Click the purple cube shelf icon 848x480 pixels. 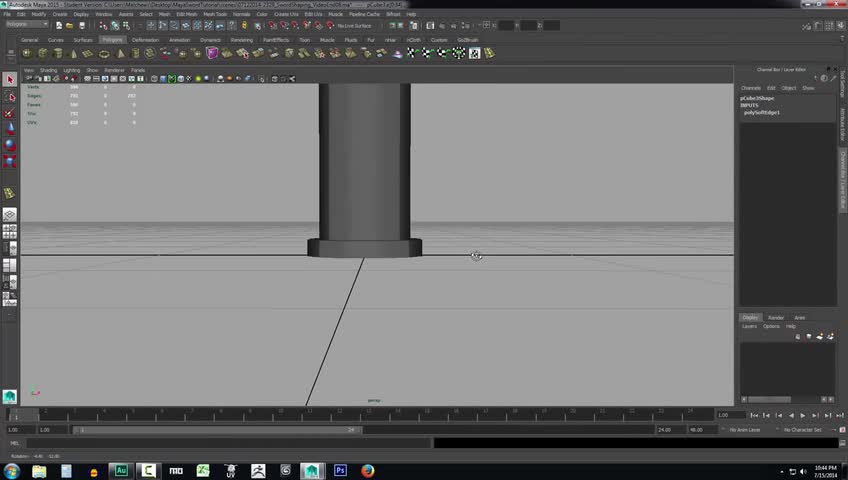coord(212,53)
